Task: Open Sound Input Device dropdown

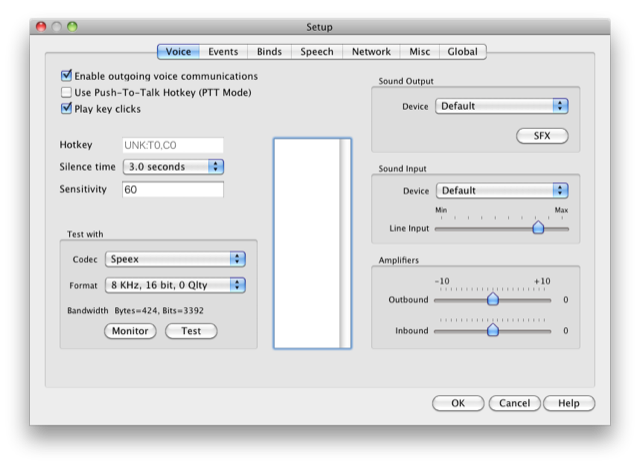Action: tap(501, 191)
